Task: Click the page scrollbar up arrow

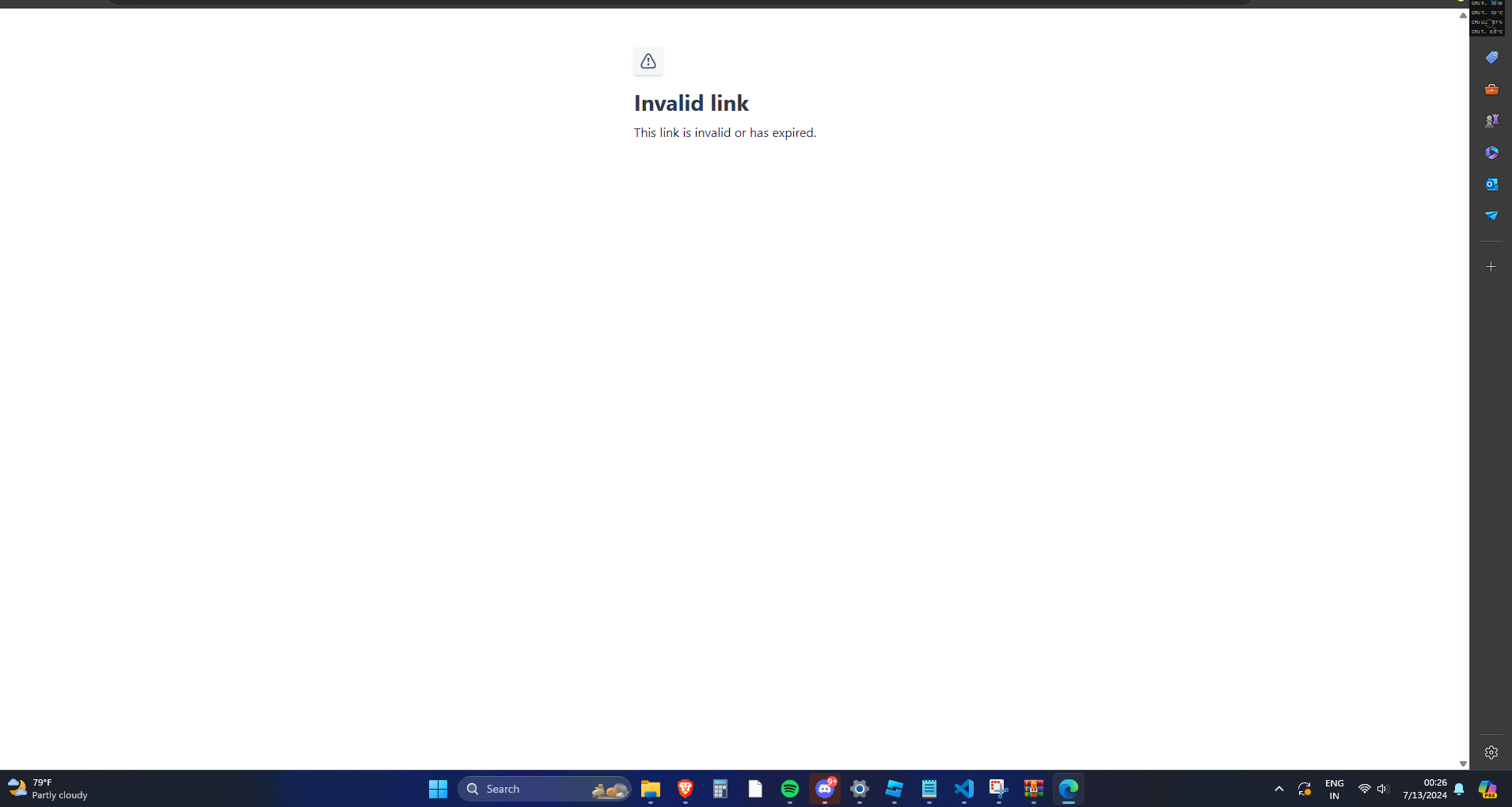Action: [x=1463, y=16]
